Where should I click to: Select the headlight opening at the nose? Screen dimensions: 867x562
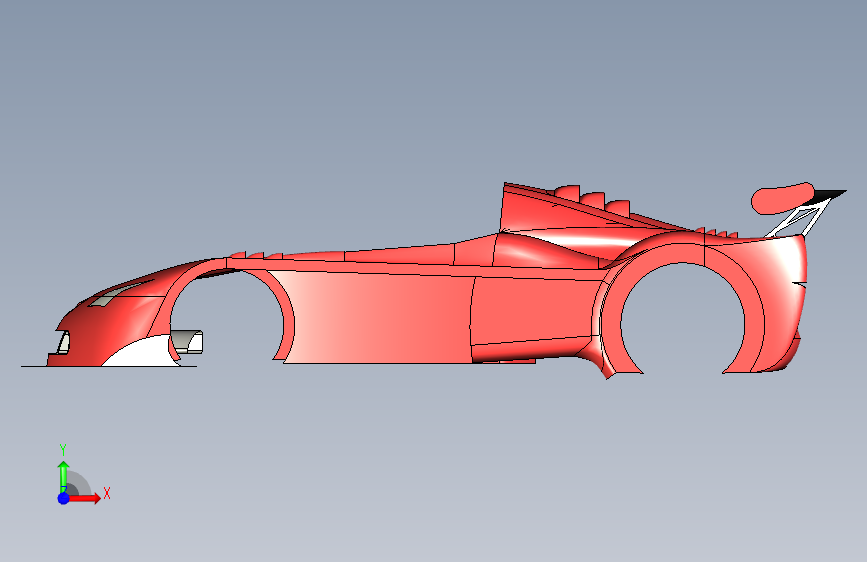point(63,342)
